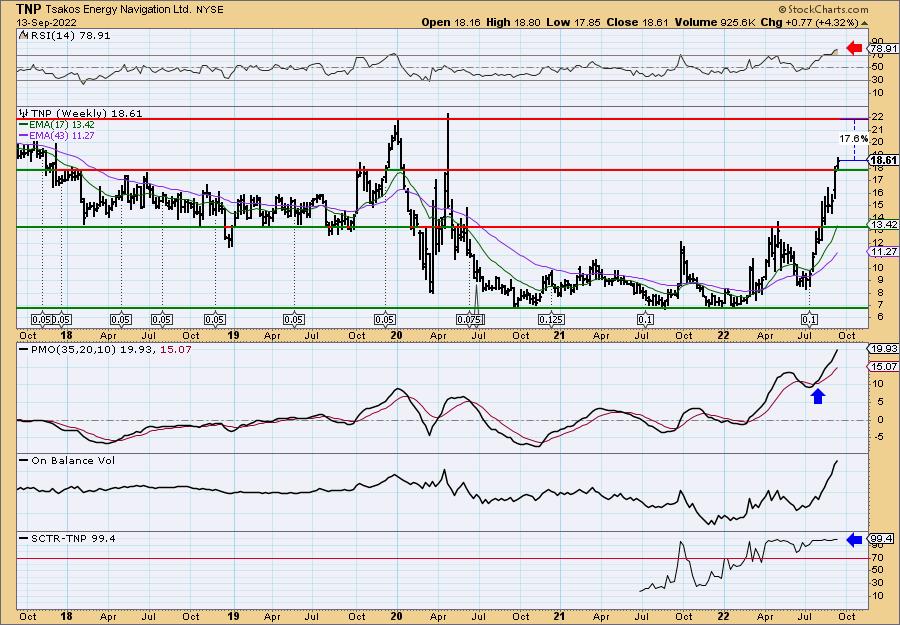Screen dimensions: 900x625
Task: Select the 13-Sep-2022 chart date
Action: coord(46,22)
